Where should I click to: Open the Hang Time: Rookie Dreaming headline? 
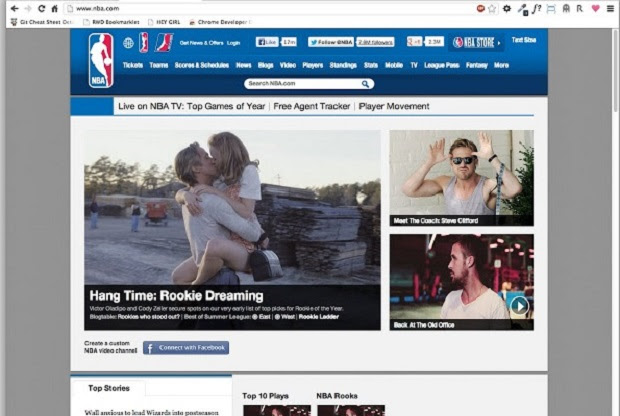click(x=176, y=296)
